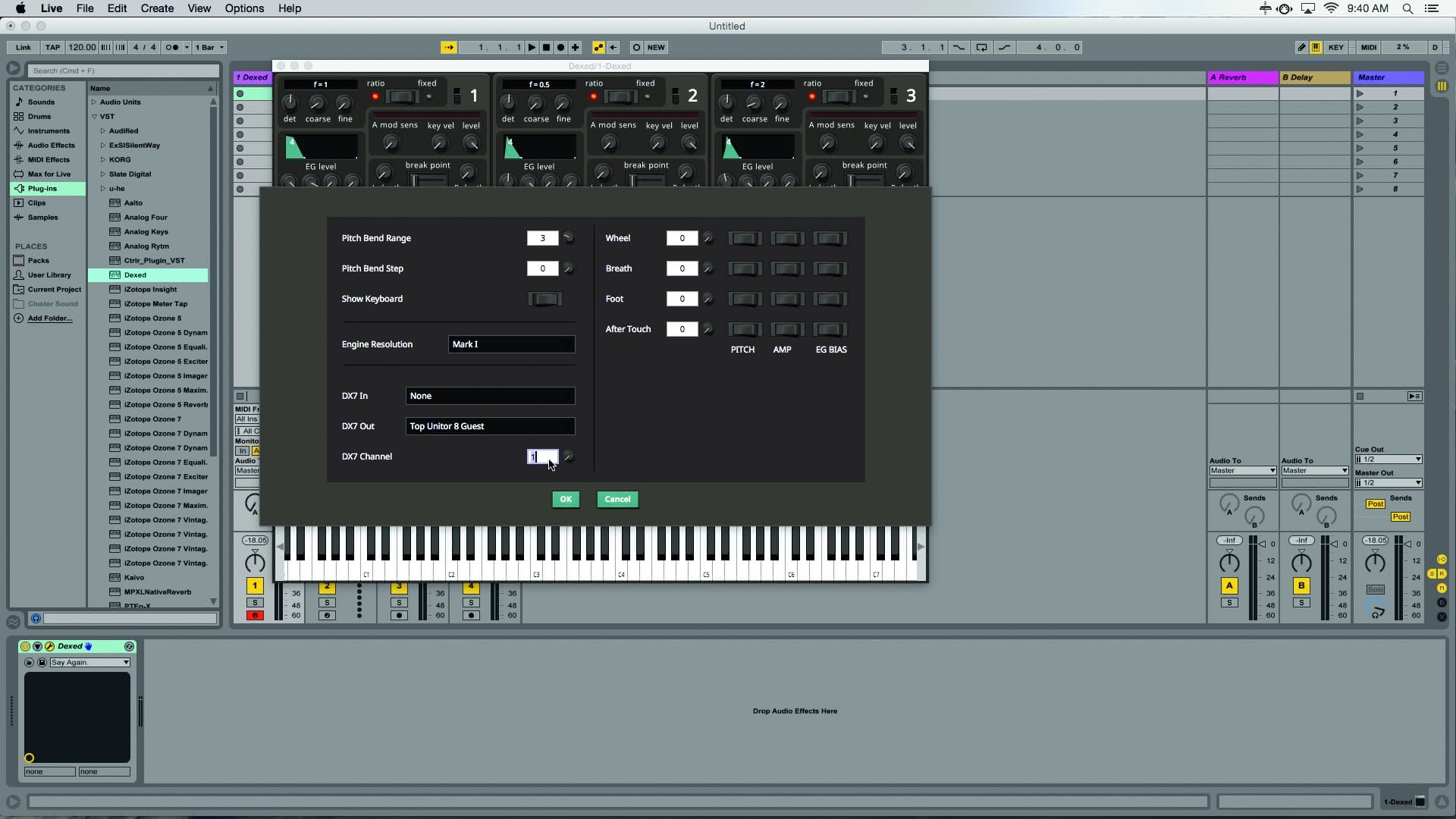This screenshot has width=1456, height=819.
Task: Enable Draw Mode pencil icon
Action: point(1301,47)
